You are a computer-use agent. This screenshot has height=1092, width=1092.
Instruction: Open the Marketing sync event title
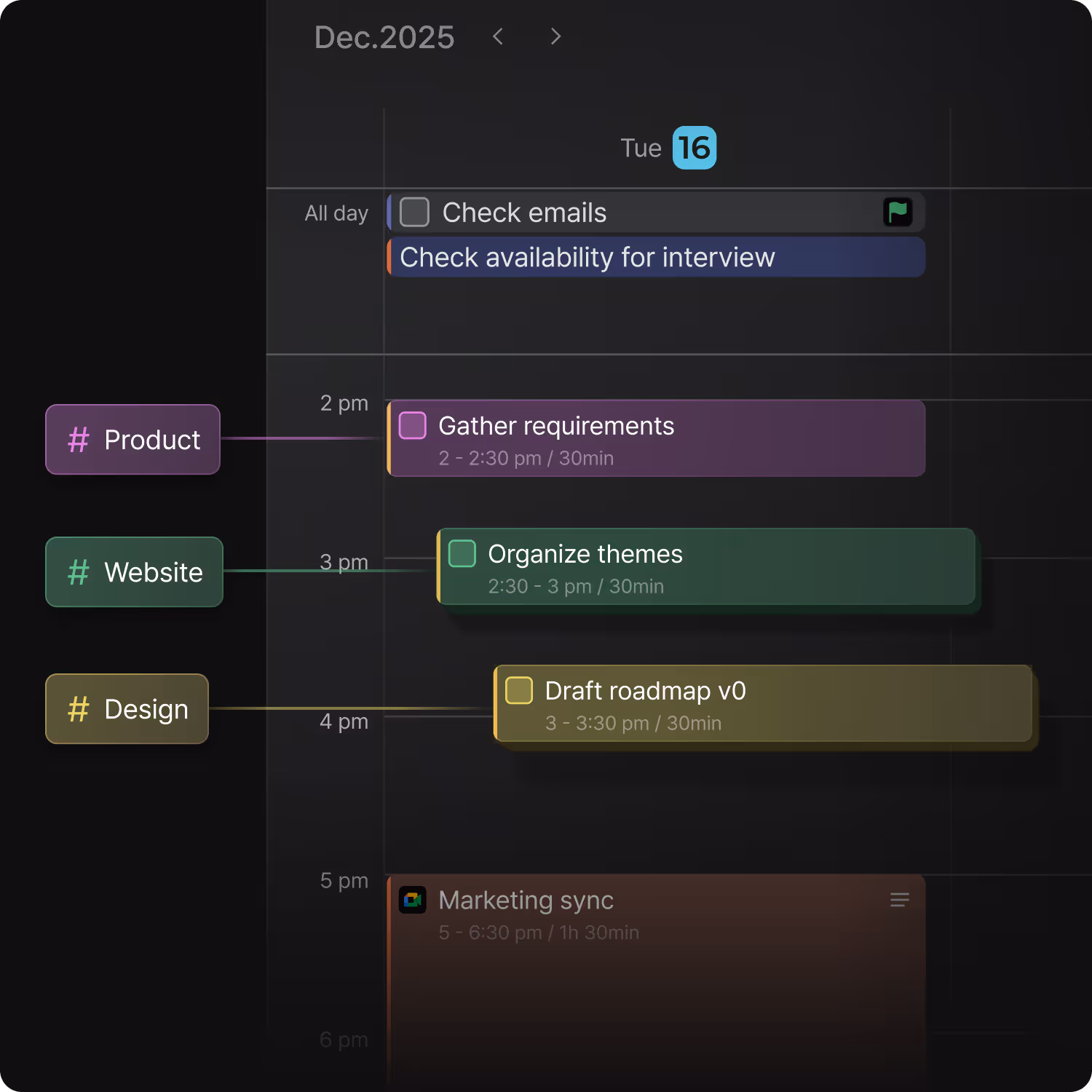pyautogui.click(x=526, y=901)
